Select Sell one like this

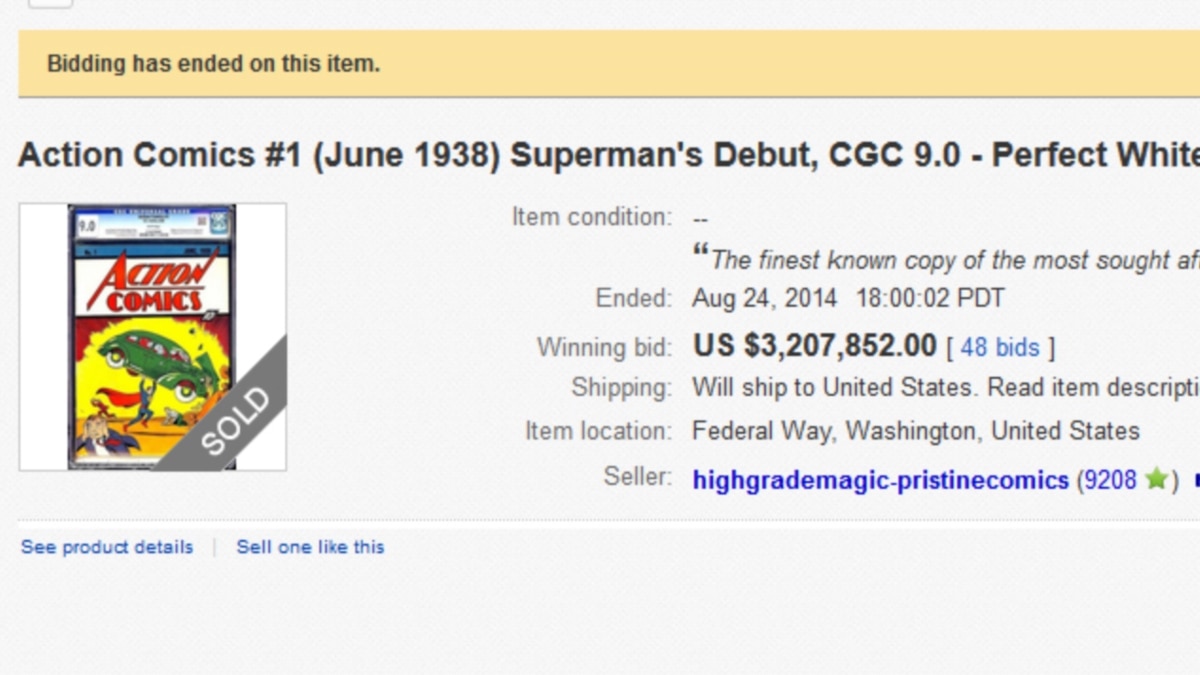pyautogui.click(x=310, y=547)
